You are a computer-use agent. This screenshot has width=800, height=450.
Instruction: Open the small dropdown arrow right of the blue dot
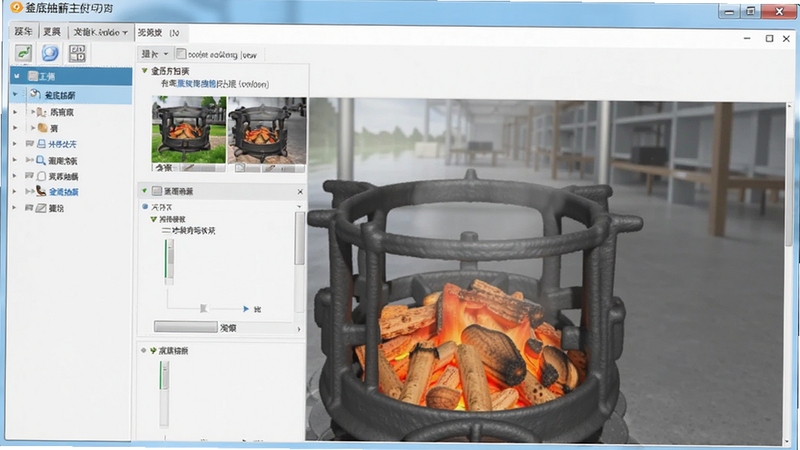[299, 207]
